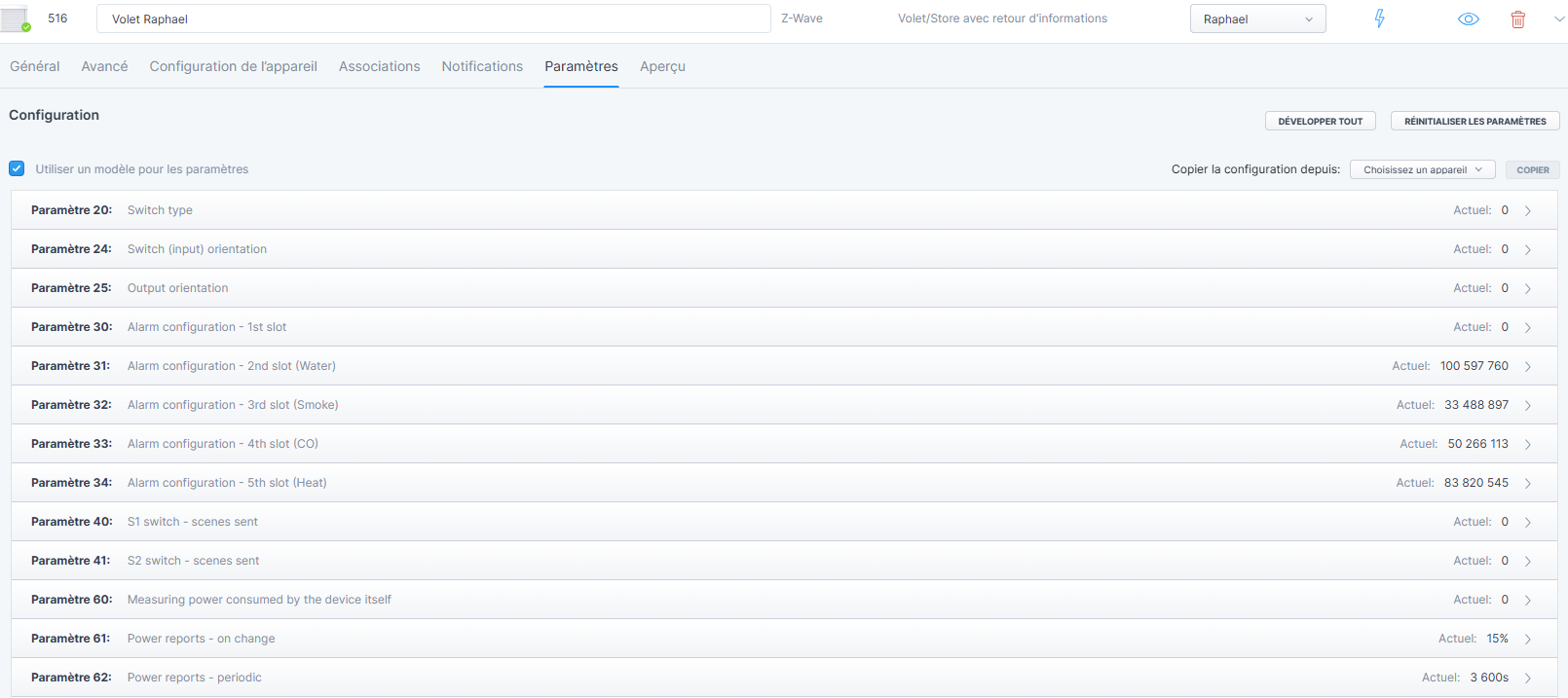The height and width of the screenshot is (698, 1568).
Task: Expand Paramètre 61 Power reports on change
Action: point(784,639)
